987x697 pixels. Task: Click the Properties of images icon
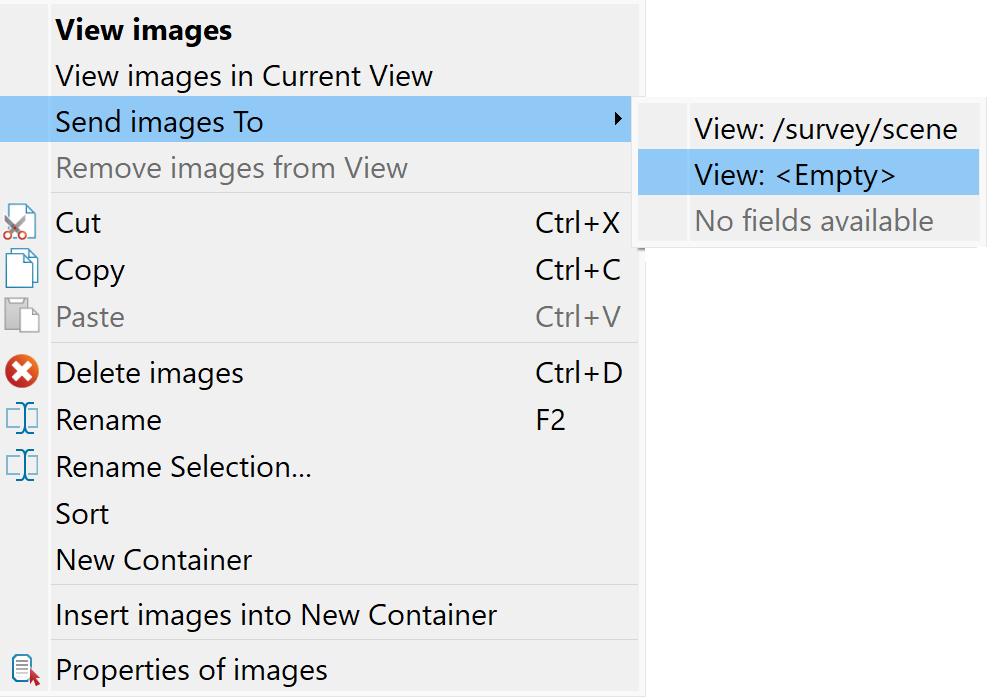pyautogui.click(x=25, y=670)
